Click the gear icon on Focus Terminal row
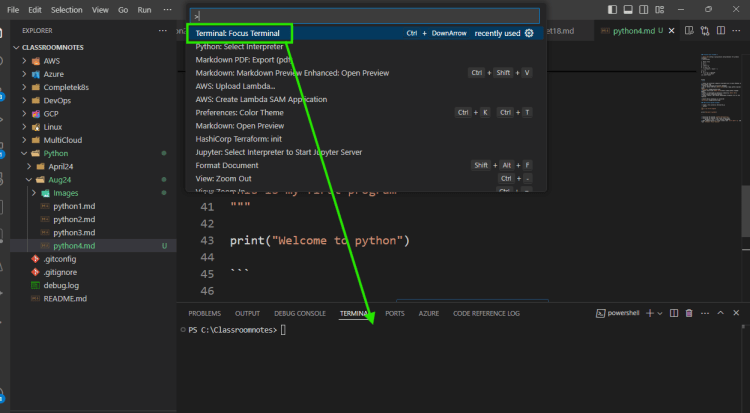 pos(529,33)
